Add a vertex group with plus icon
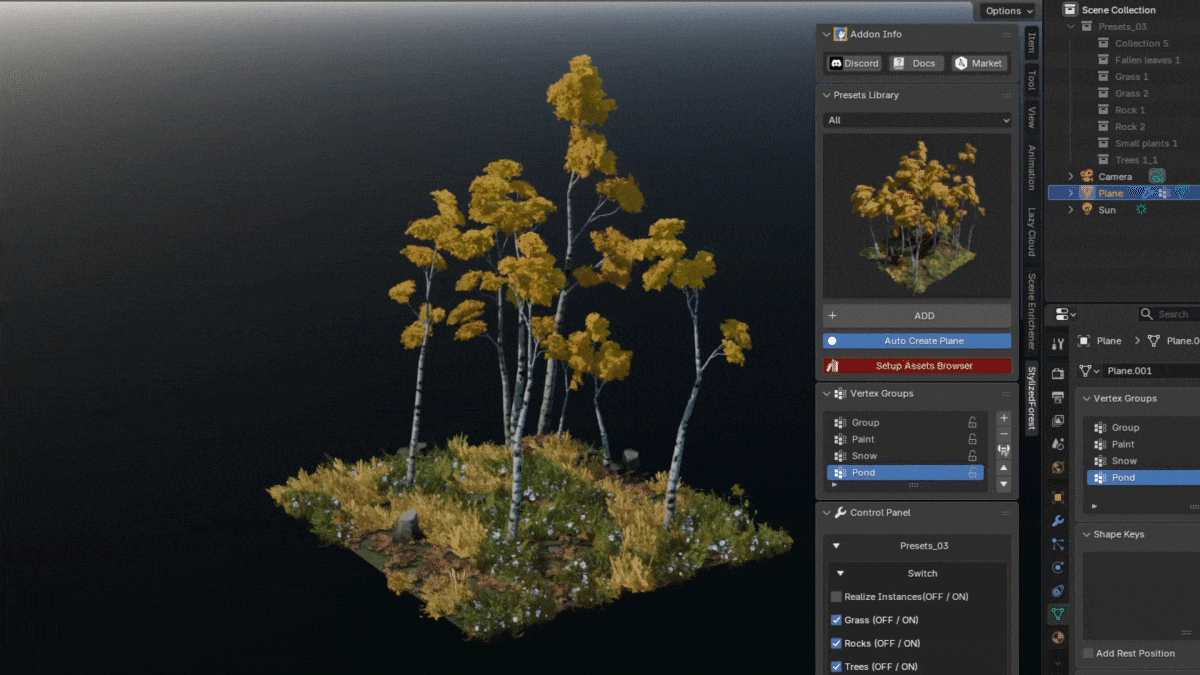 [x=1004, y=418]
